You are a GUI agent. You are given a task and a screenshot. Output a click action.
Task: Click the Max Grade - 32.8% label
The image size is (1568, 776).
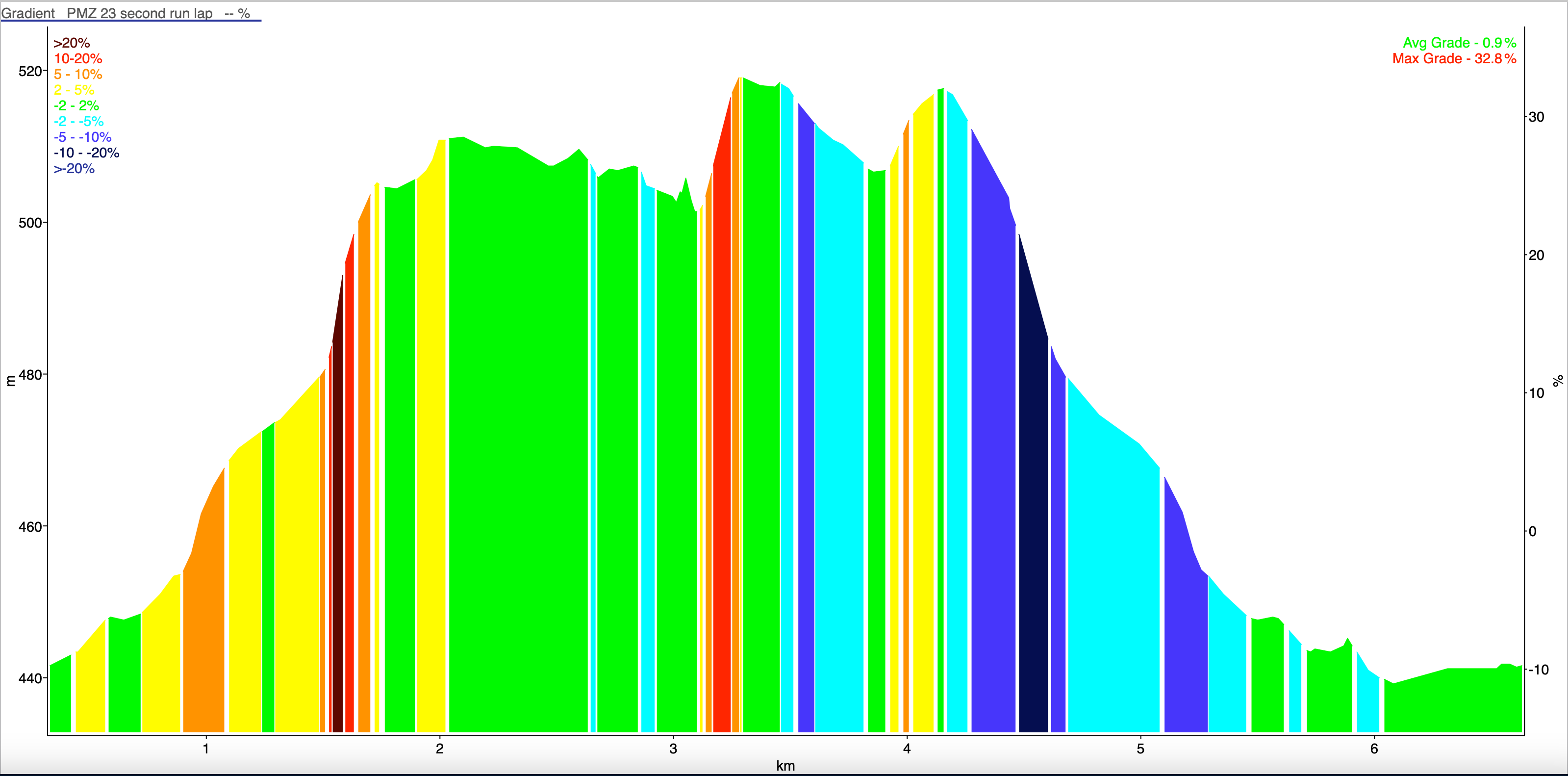[x=1454, y=59]
